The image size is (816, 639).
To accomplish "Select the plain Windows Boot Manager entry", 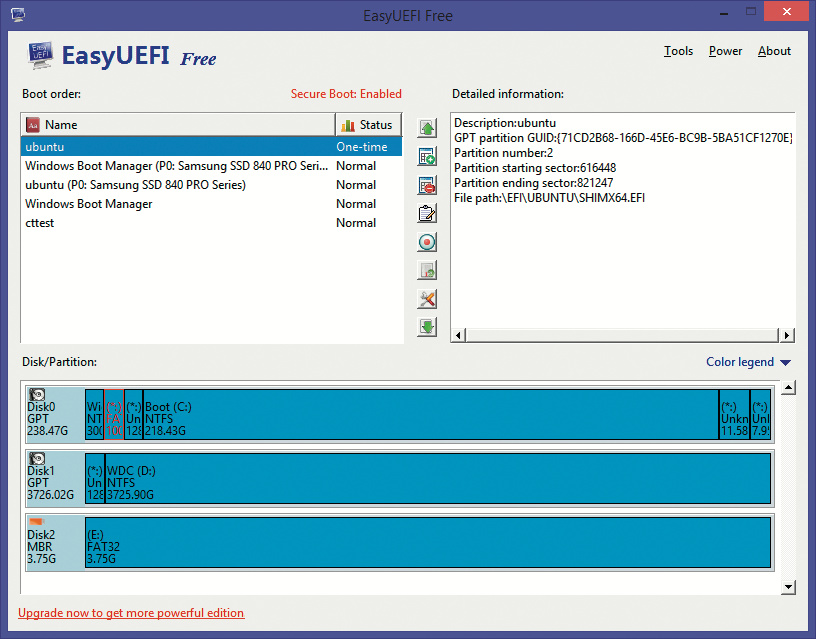I will [212, 204].
